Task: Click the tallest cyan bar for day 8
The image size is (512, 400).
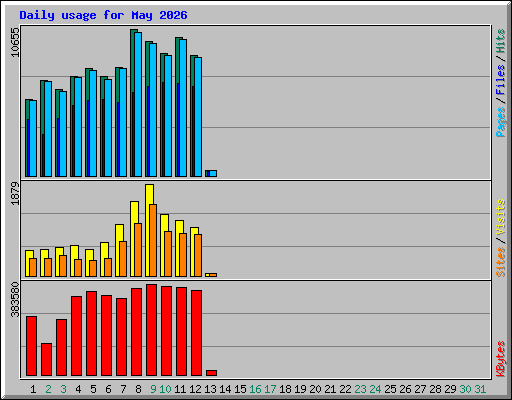Action: 138,104
